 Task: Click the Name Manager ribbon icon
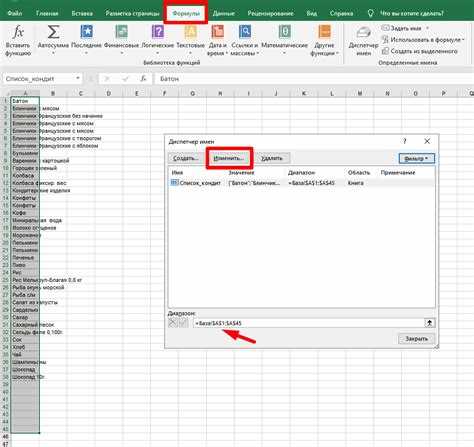coord(363,33)
